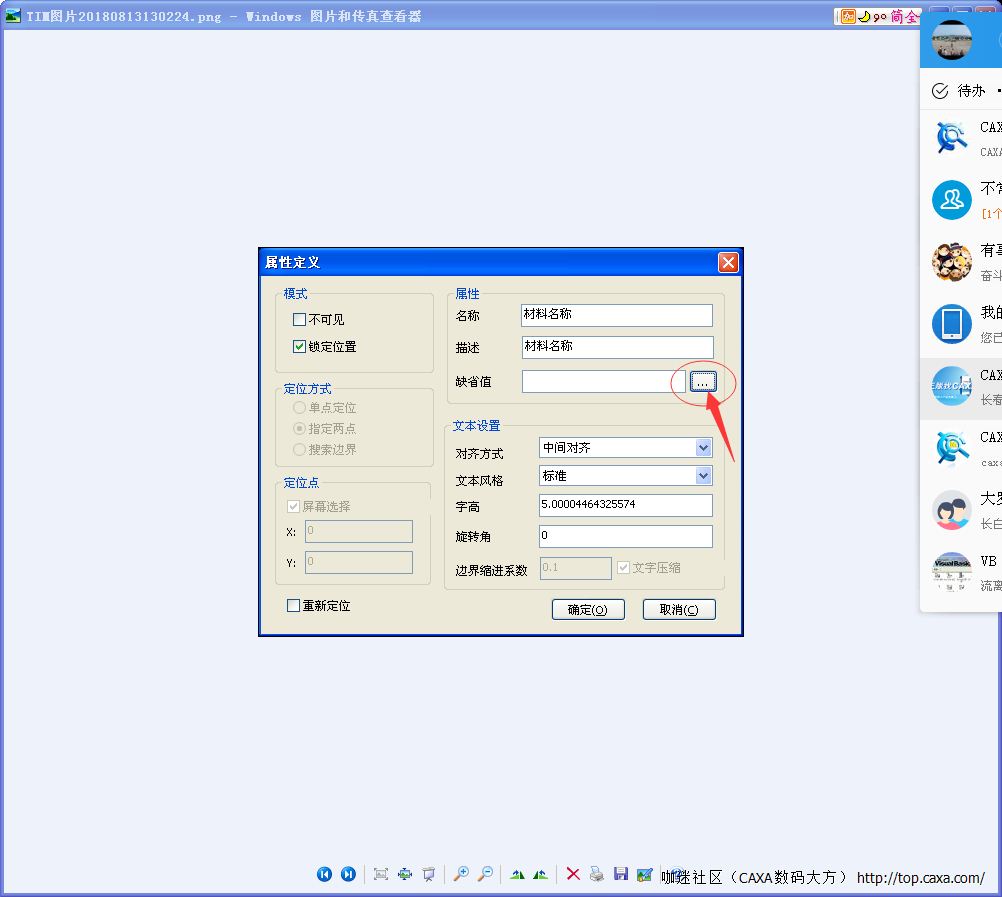1002x897 pixels.
Task: Delete the image with the red X icon
Action: click(573, 874)
